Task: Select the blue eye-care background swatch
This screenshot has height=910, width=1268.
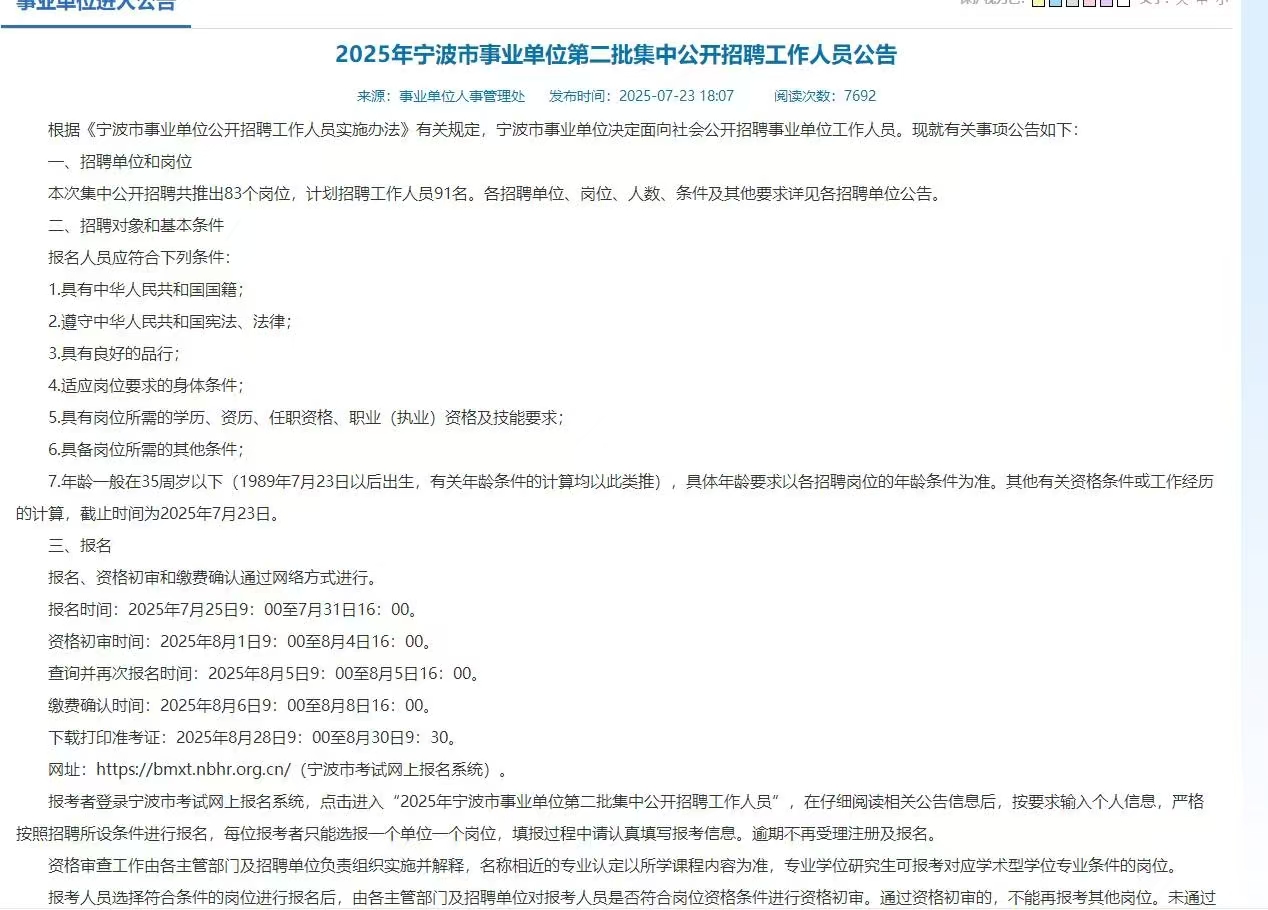Action: pyautogui.click(x=1055, y=3)
